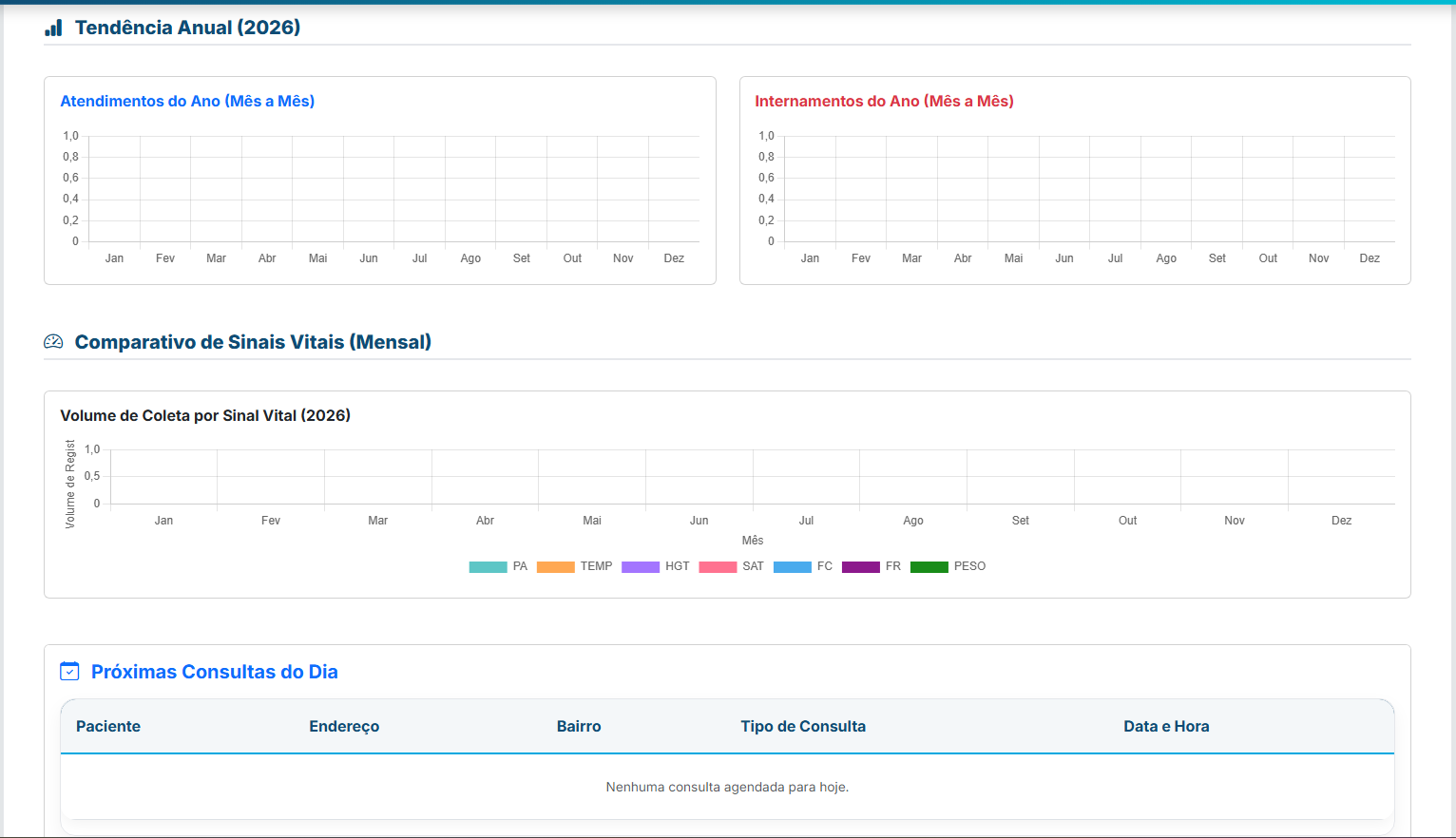Select the Endereço column header
Screen dimensions: 1456x838
(344, 727)
